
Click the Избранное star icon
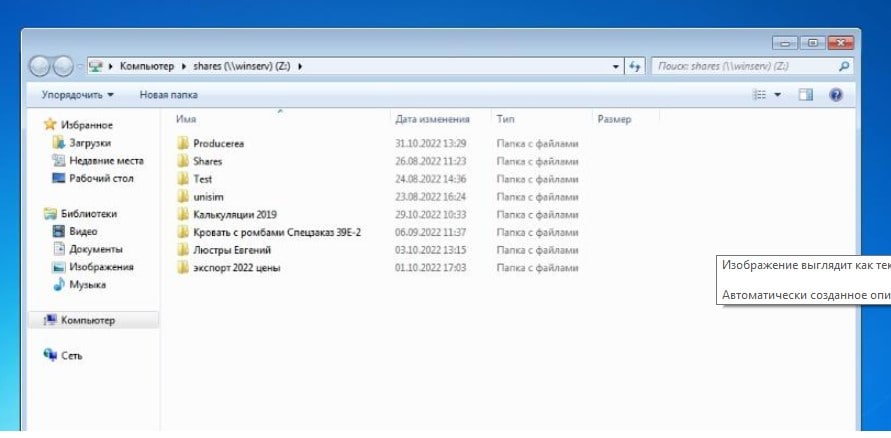50,124
